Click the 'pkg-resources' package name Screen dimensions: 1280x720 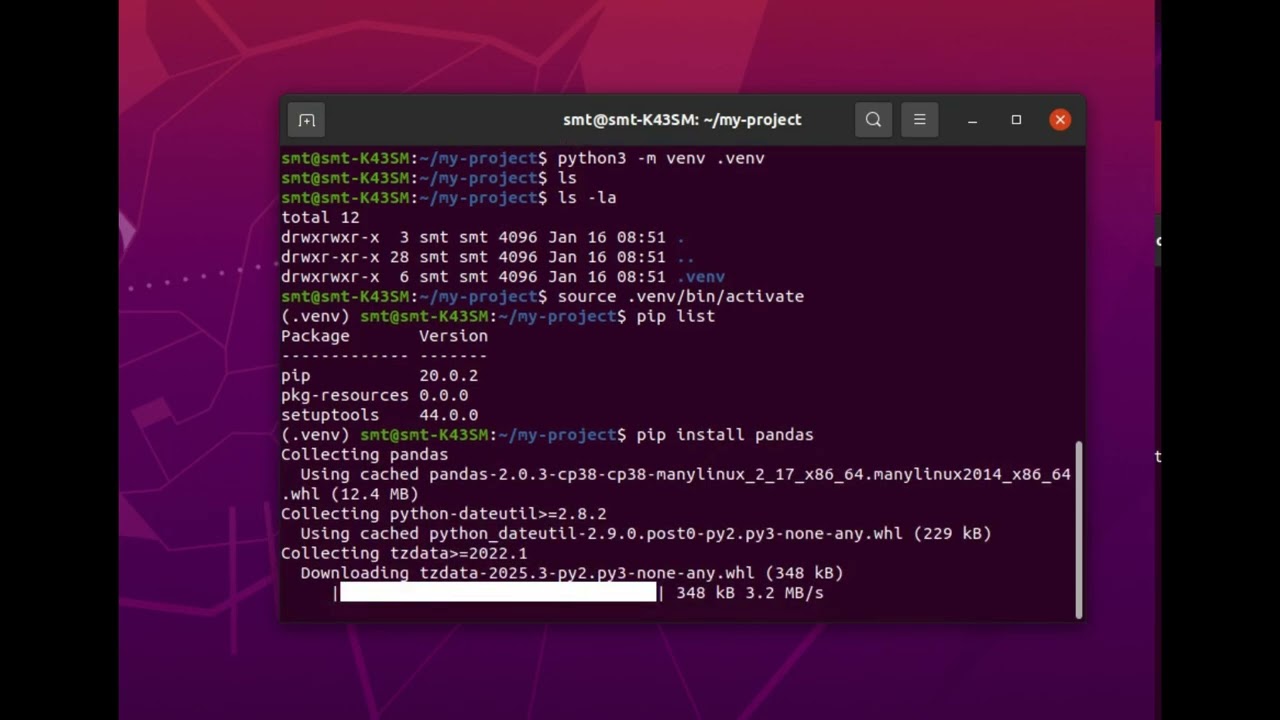345,395
